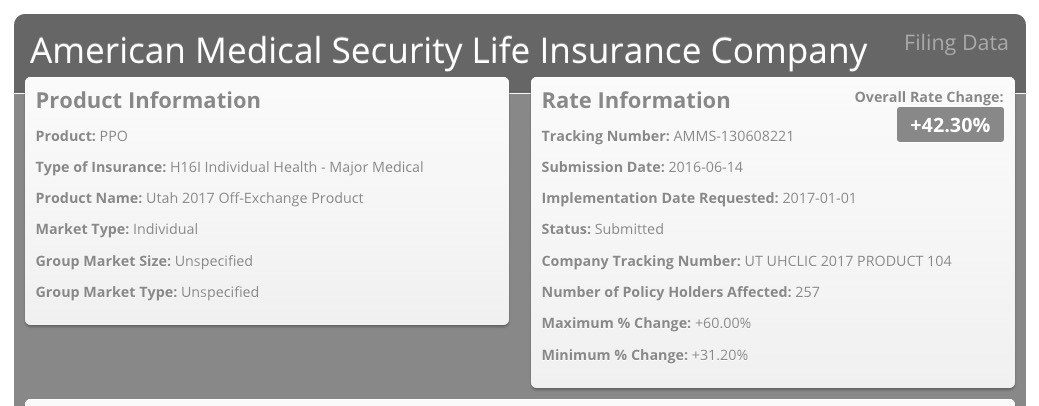Viewport: 1039px width, 406px height.
Task: Click Product Name Utah 2017 Off-Exchange Product
Action: (x=199, y=198)
